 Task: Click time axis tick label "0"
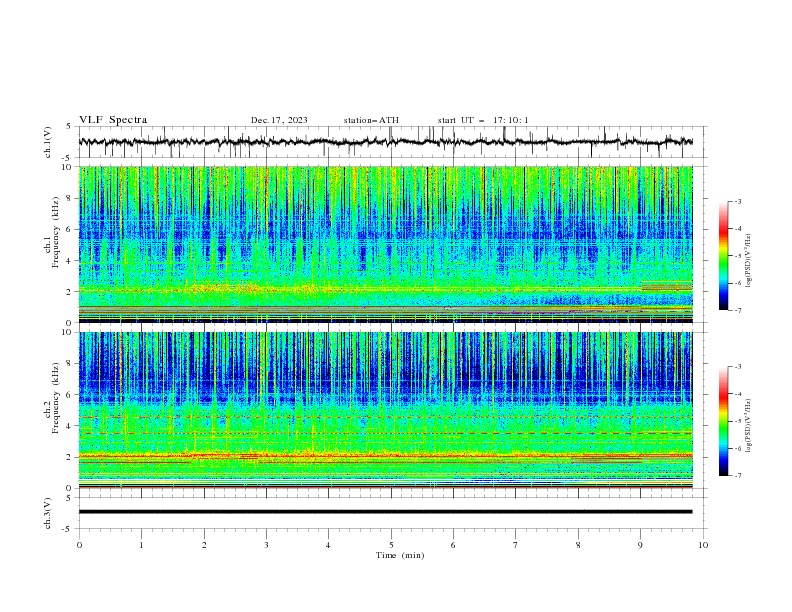click(79, 545)
